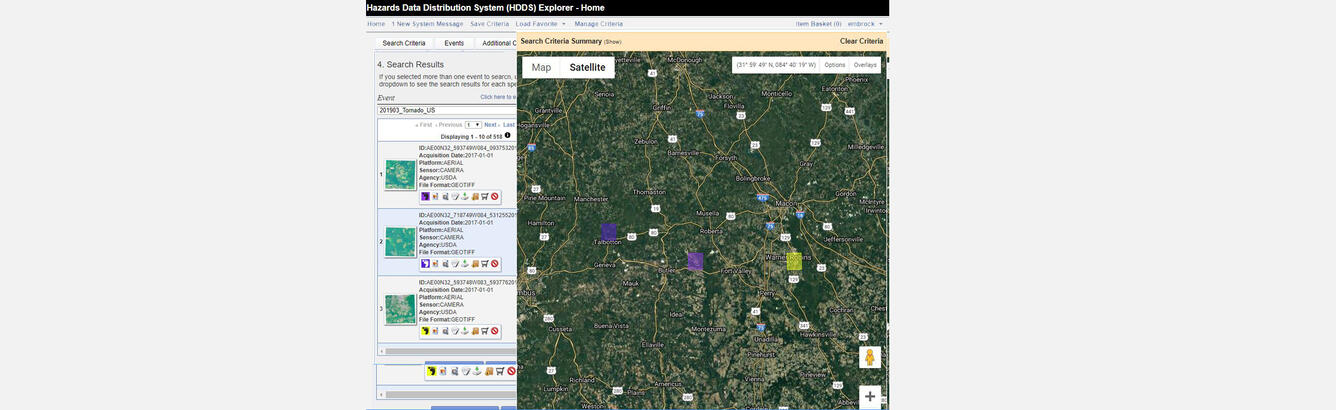Show metadata for result 1
This screenshot has height=410, width=1336.
pyautogui.click(x=455, y=196)
